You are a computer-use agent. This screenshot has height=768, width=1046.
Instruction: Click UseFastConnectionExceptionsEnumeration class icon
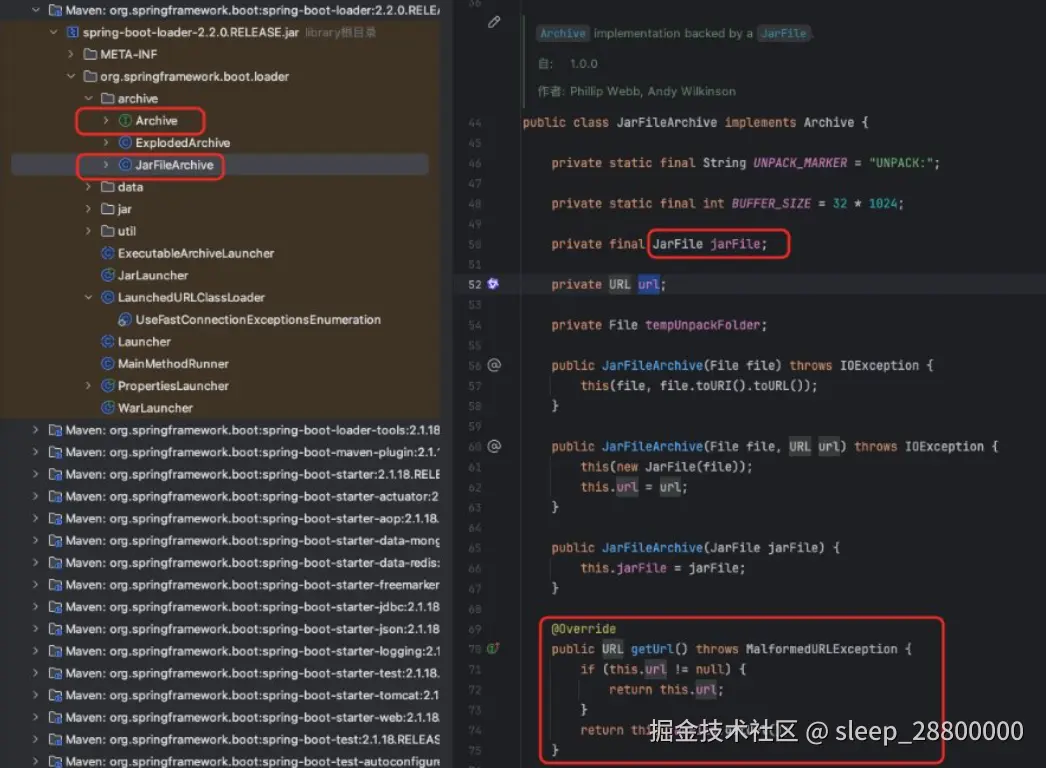[125, 320]
